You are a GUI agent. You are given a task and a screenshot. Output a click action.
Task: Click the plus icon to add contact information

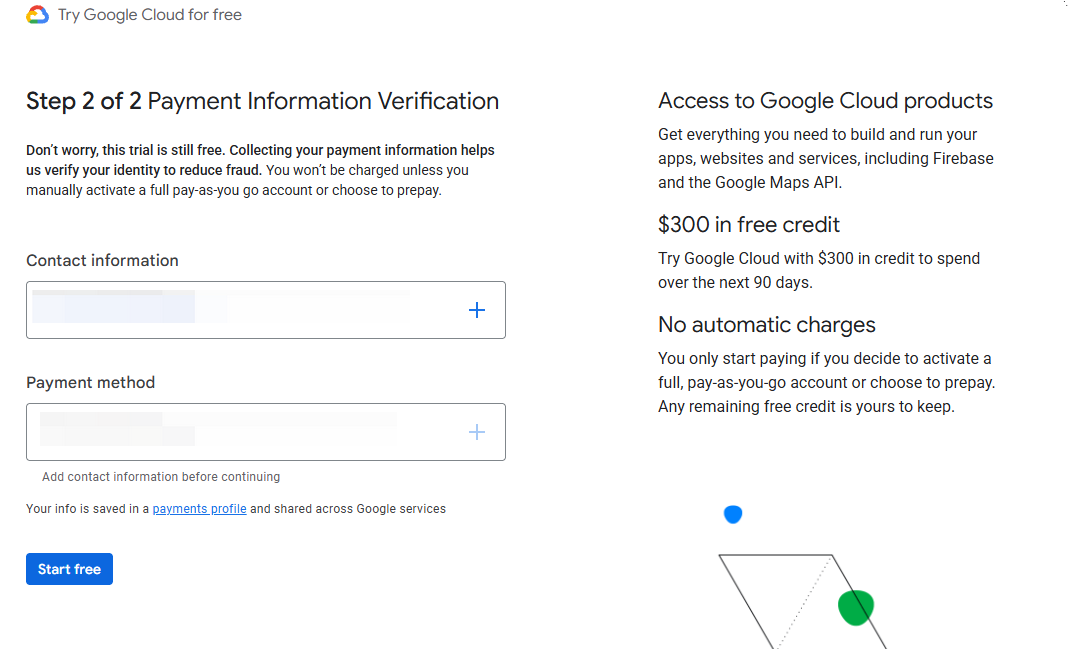[477, 310]
